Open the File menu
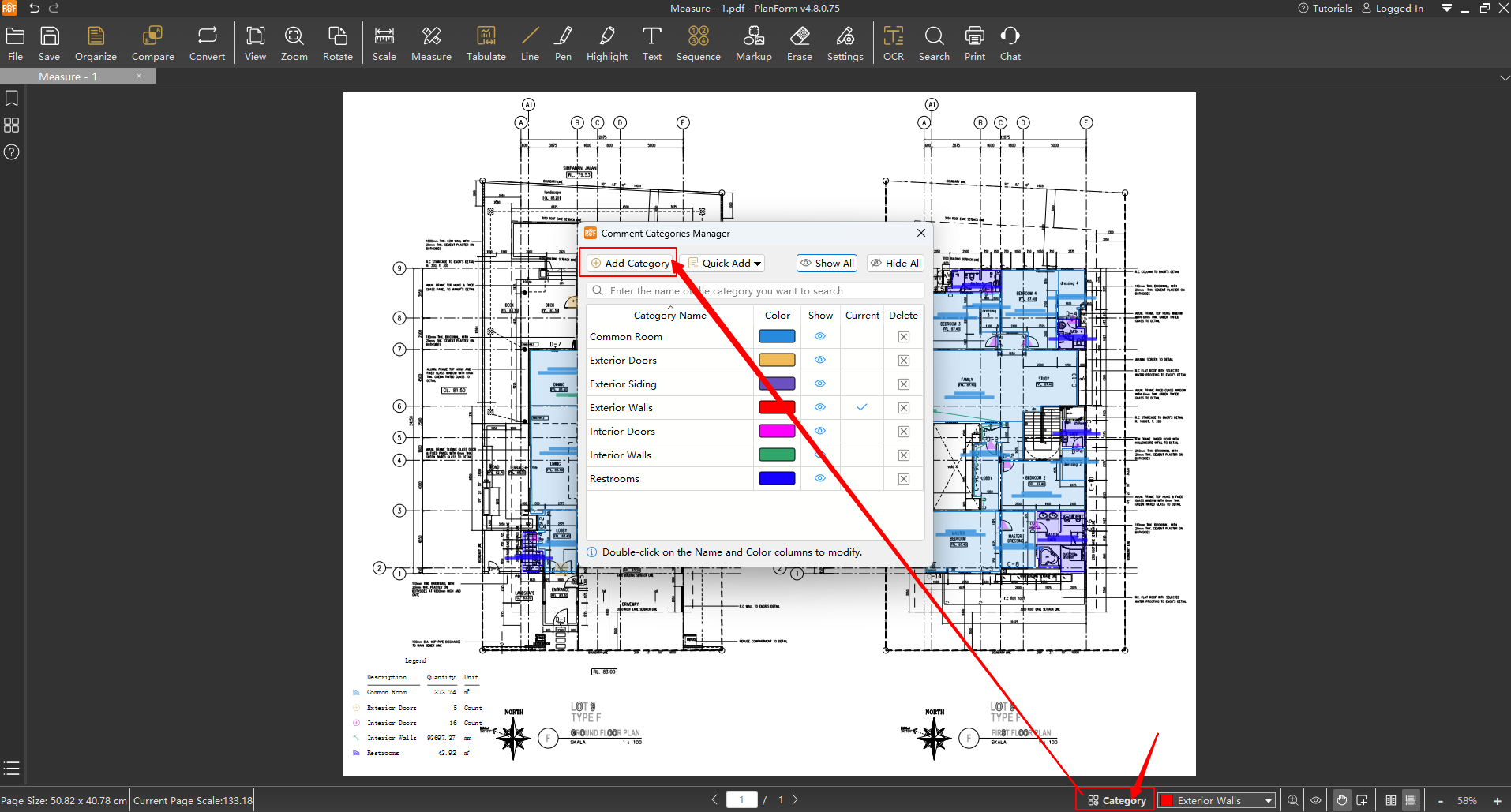 click(15, 43)
